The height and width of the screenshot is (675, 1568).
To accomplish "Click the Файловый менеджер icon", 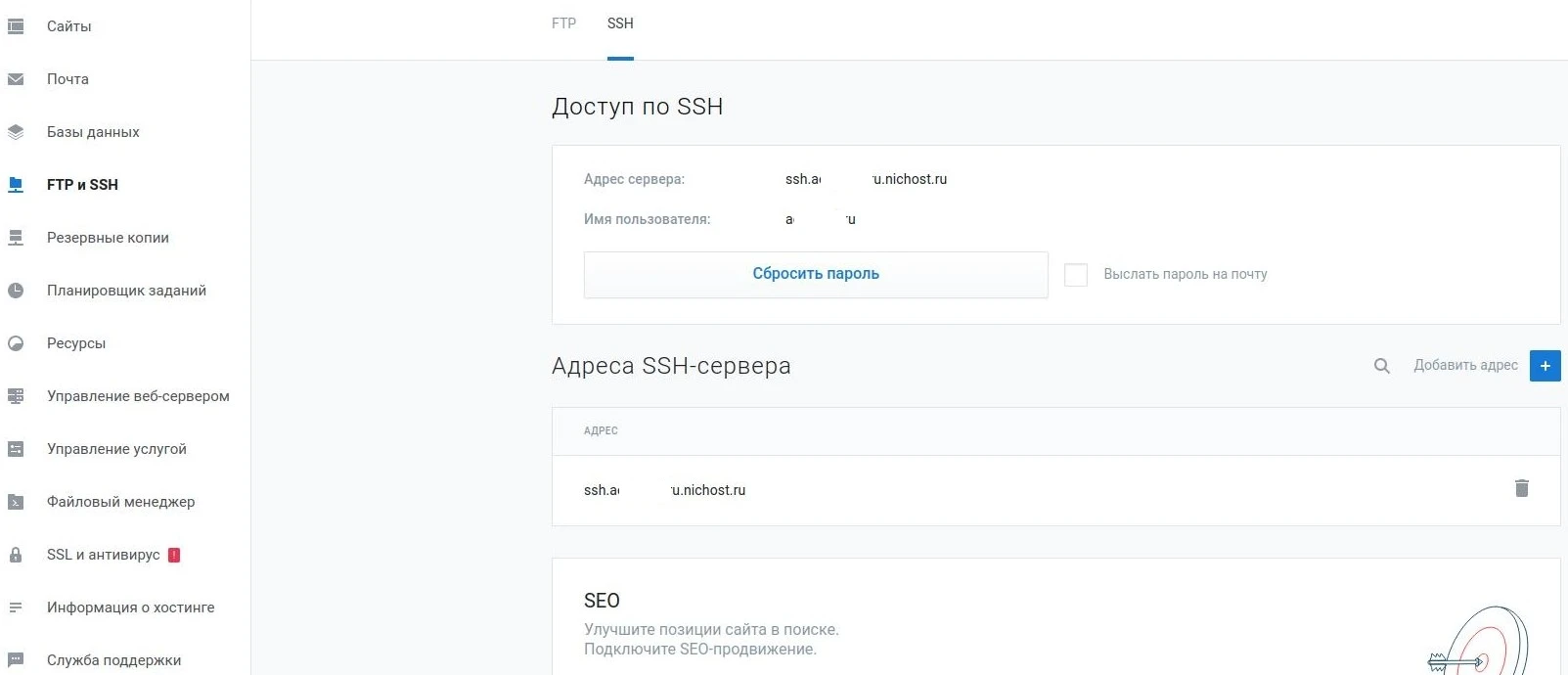I will (x=16, y=502).
